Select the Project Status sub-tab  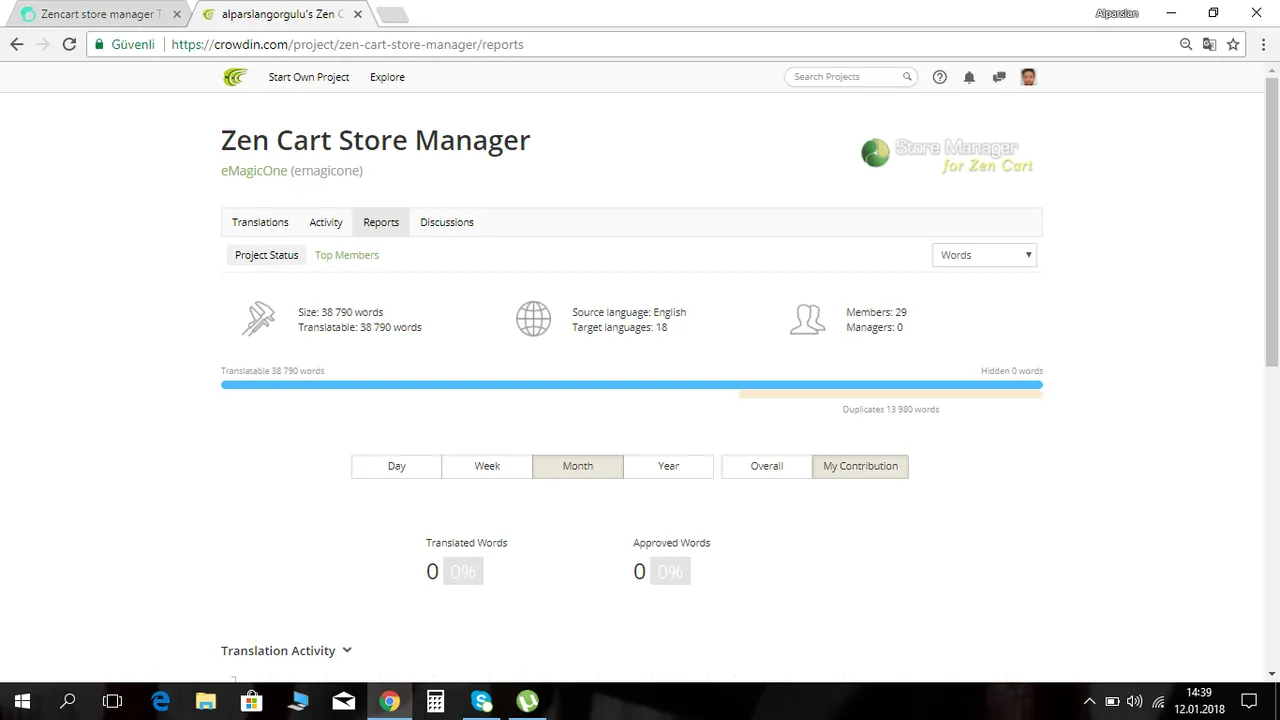point(266,255)
